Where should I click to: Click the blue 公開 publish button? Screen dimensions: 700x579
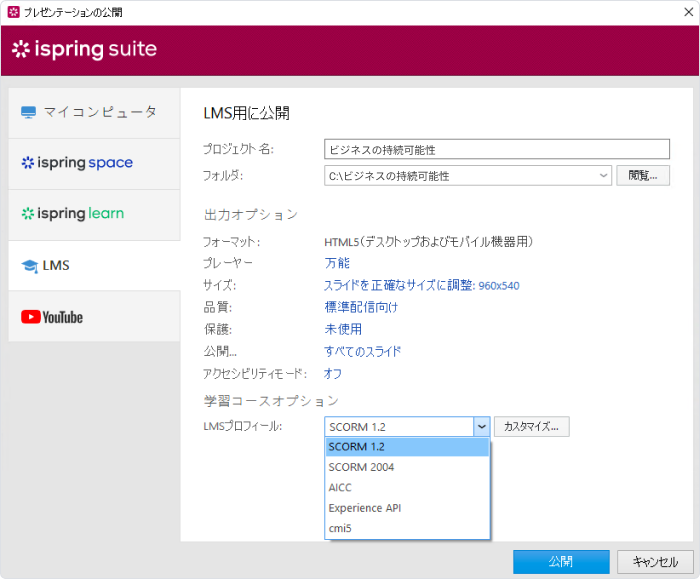click(561, 562)
